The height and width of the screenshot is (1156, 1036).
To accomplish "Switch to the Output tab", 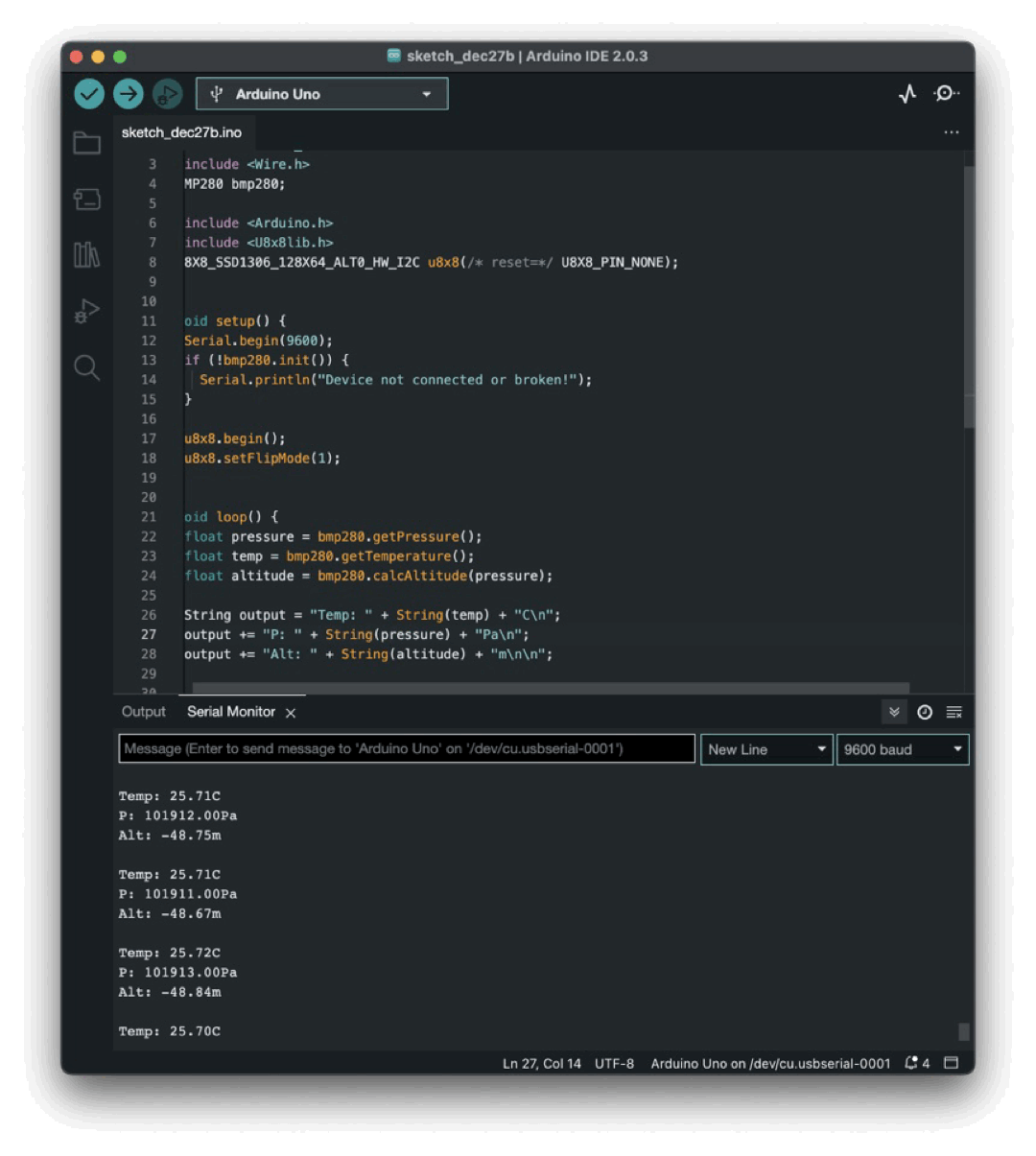I will coord(143,712).
